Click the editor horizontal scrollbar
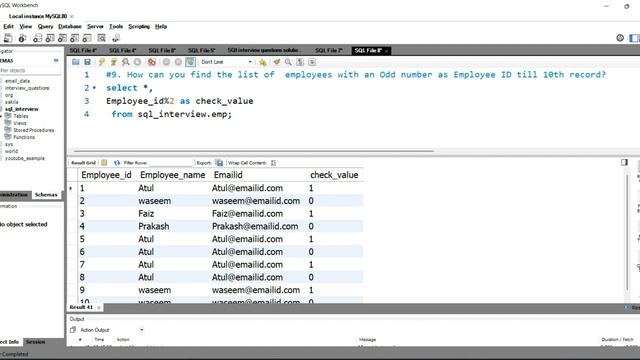Screen dimensions: 640x360 tap(253, 151)
